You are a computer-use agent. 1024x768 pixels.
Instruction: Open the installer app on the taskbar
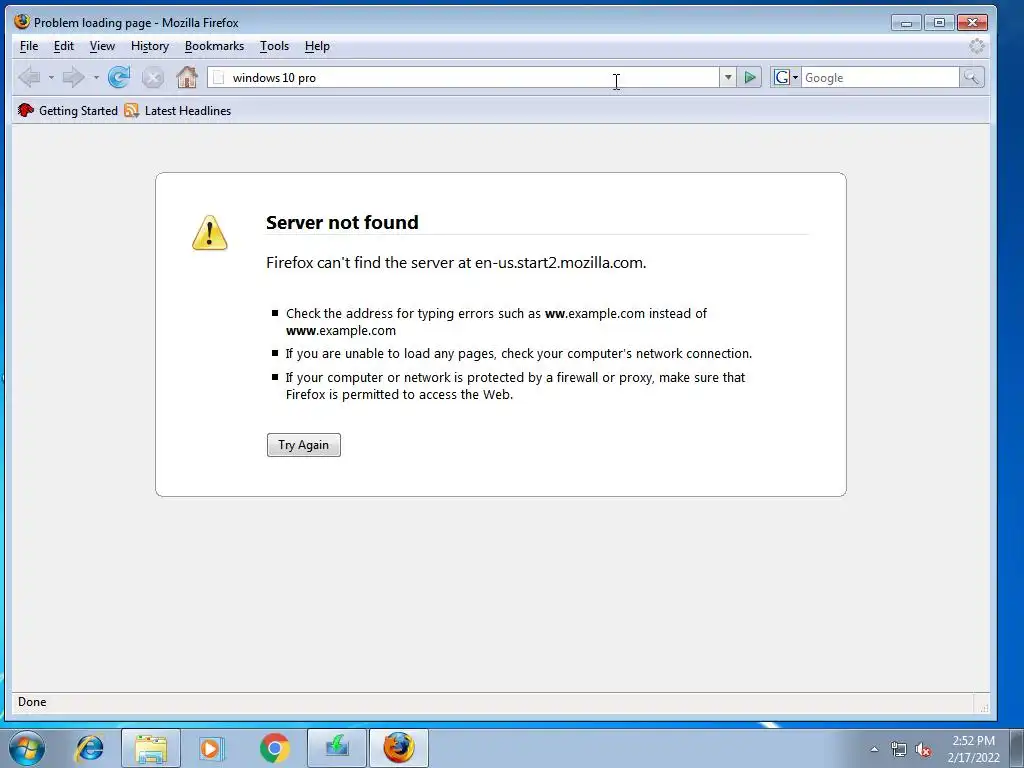click(x=337, y=748)
